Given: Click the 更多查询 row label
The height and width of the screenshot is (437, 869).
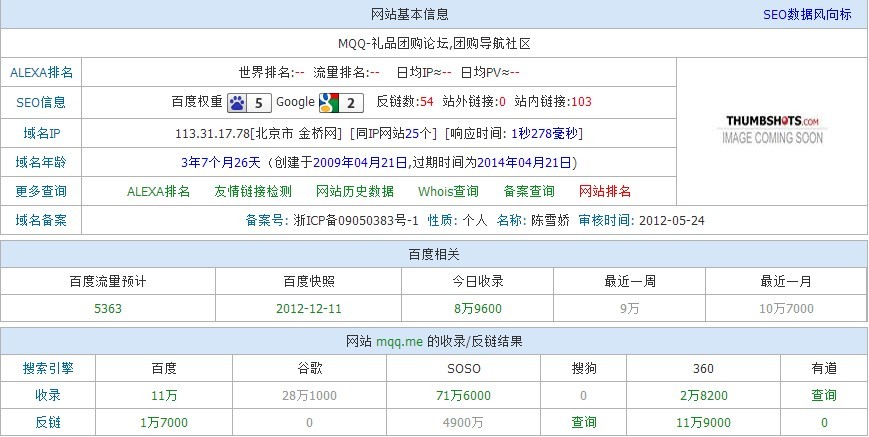Looking at the screenshot, I should [x=41, y=192].
